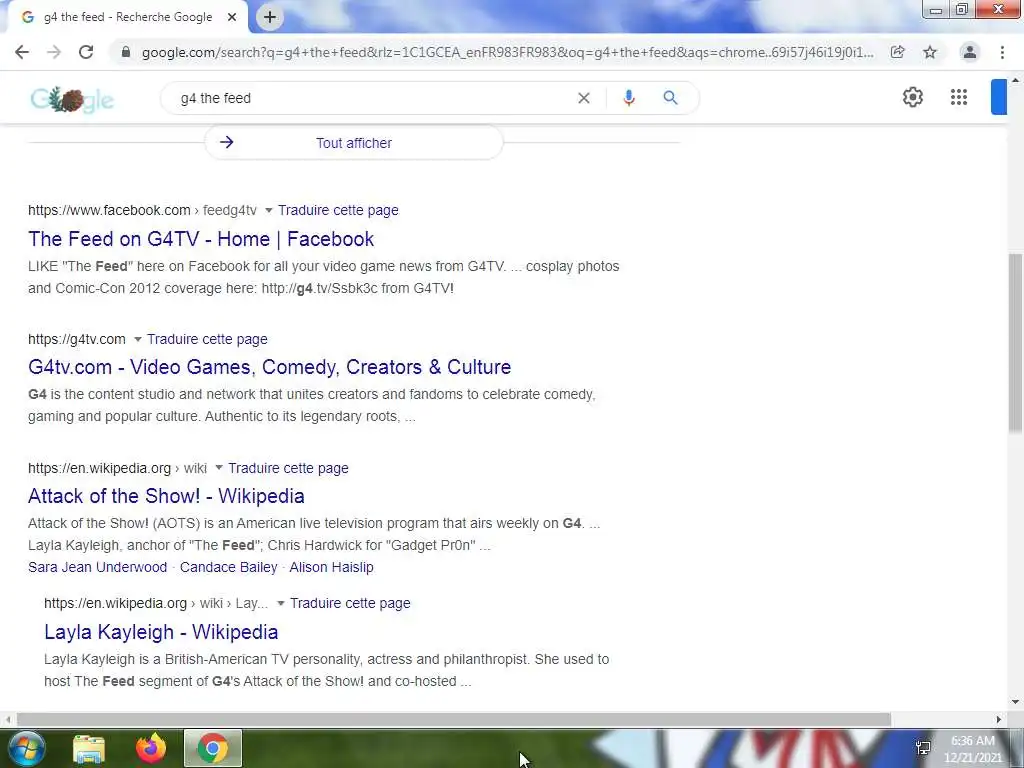Translate the Attack of the Show page

[288, 468]
